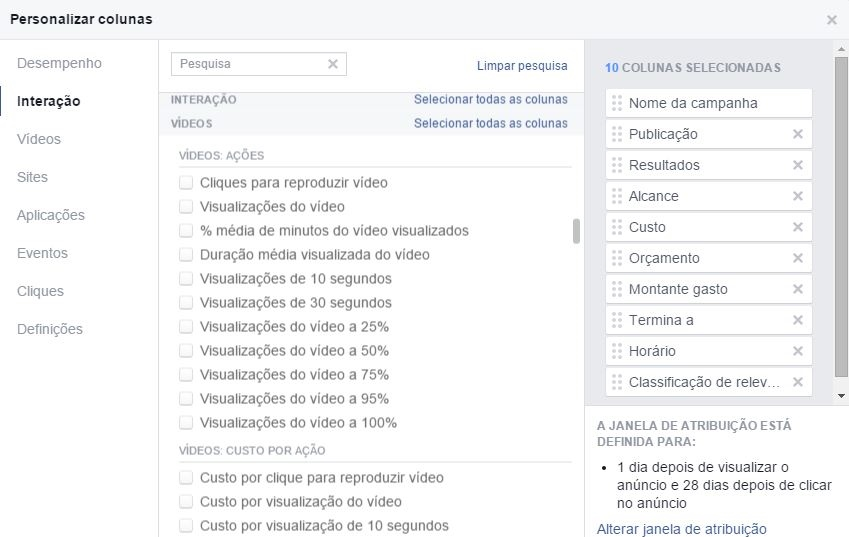Grab the drag handle of Montante gasto
The width and height of the screenshot is (849, 537).
tap(617, 289)
